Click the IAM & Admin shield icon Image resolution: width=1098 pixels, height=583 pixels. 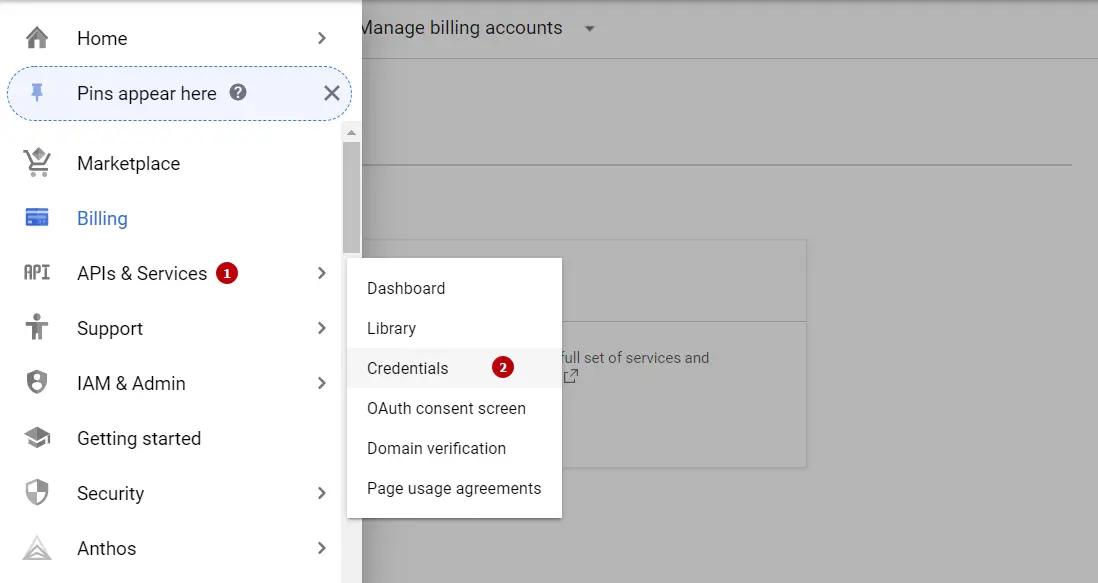pos(37,383)
